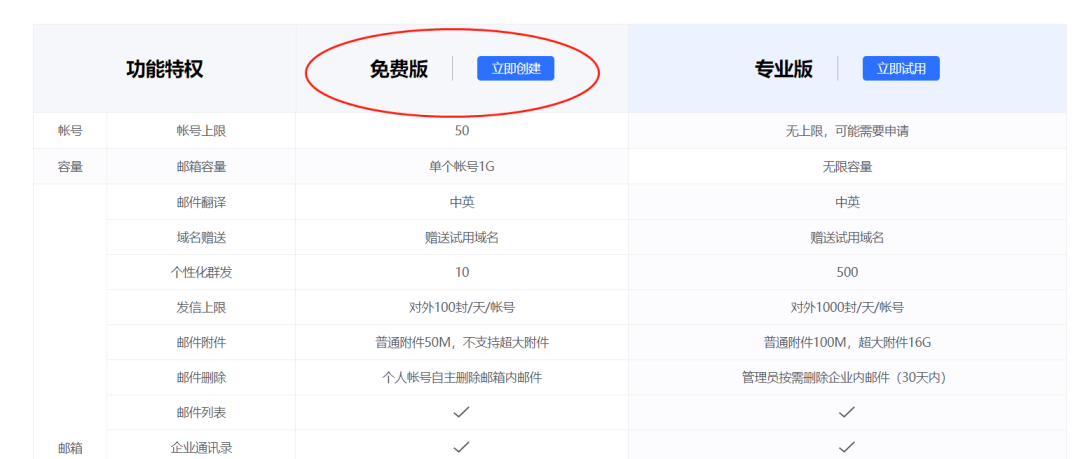
Task: Select the 专业版 column heading
Action: pos(784,69)
